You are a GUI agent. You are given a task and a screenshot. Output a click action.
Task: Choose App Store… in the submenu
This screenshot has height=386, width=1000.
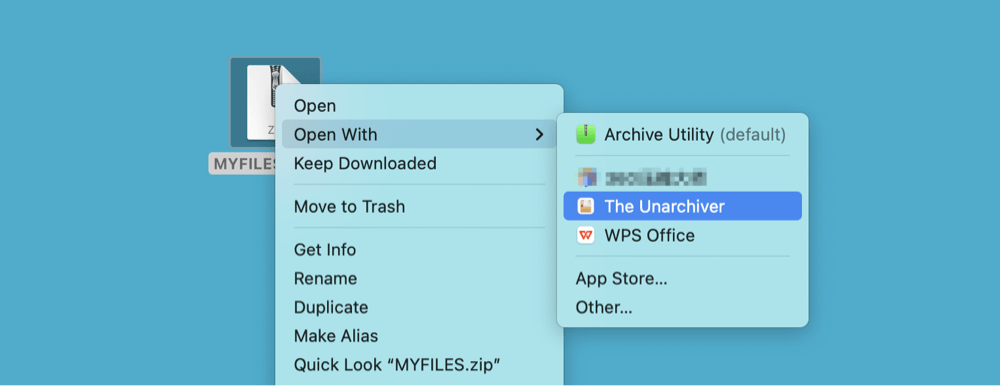point(682,279)
